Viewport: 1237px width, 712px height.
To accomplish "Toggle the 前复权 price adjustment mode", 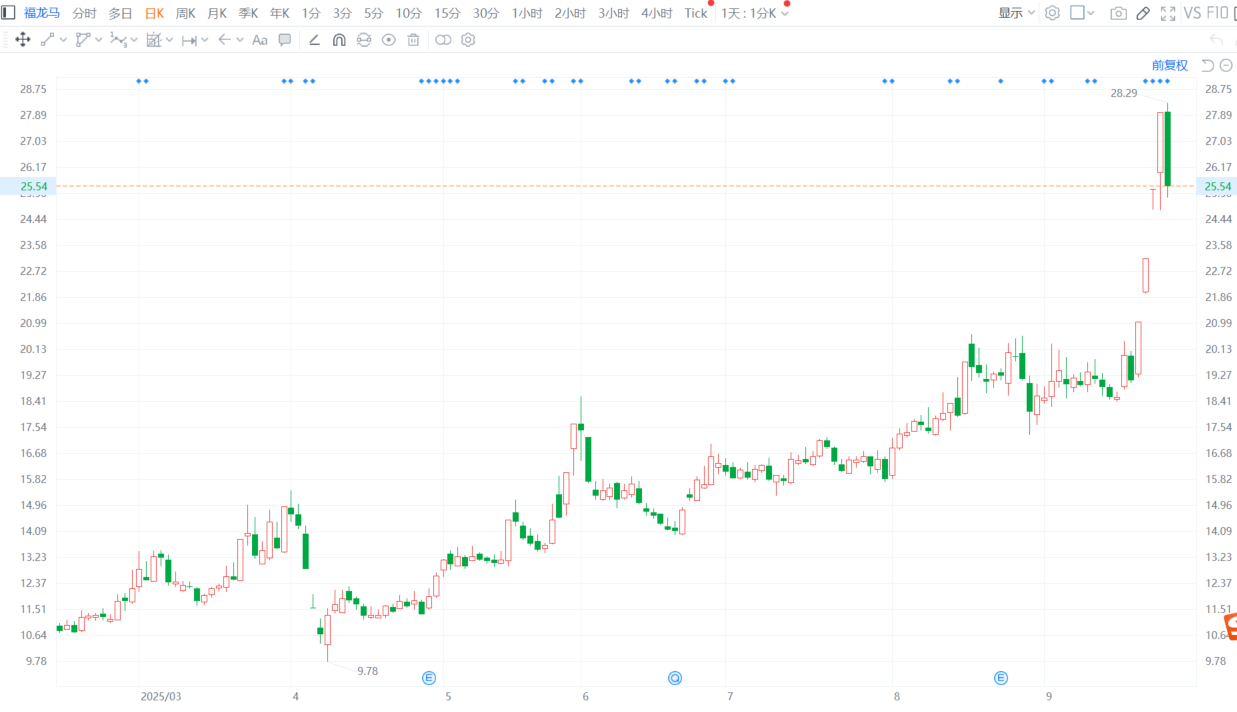I will pyautogui.click(x=1169, y=65).
